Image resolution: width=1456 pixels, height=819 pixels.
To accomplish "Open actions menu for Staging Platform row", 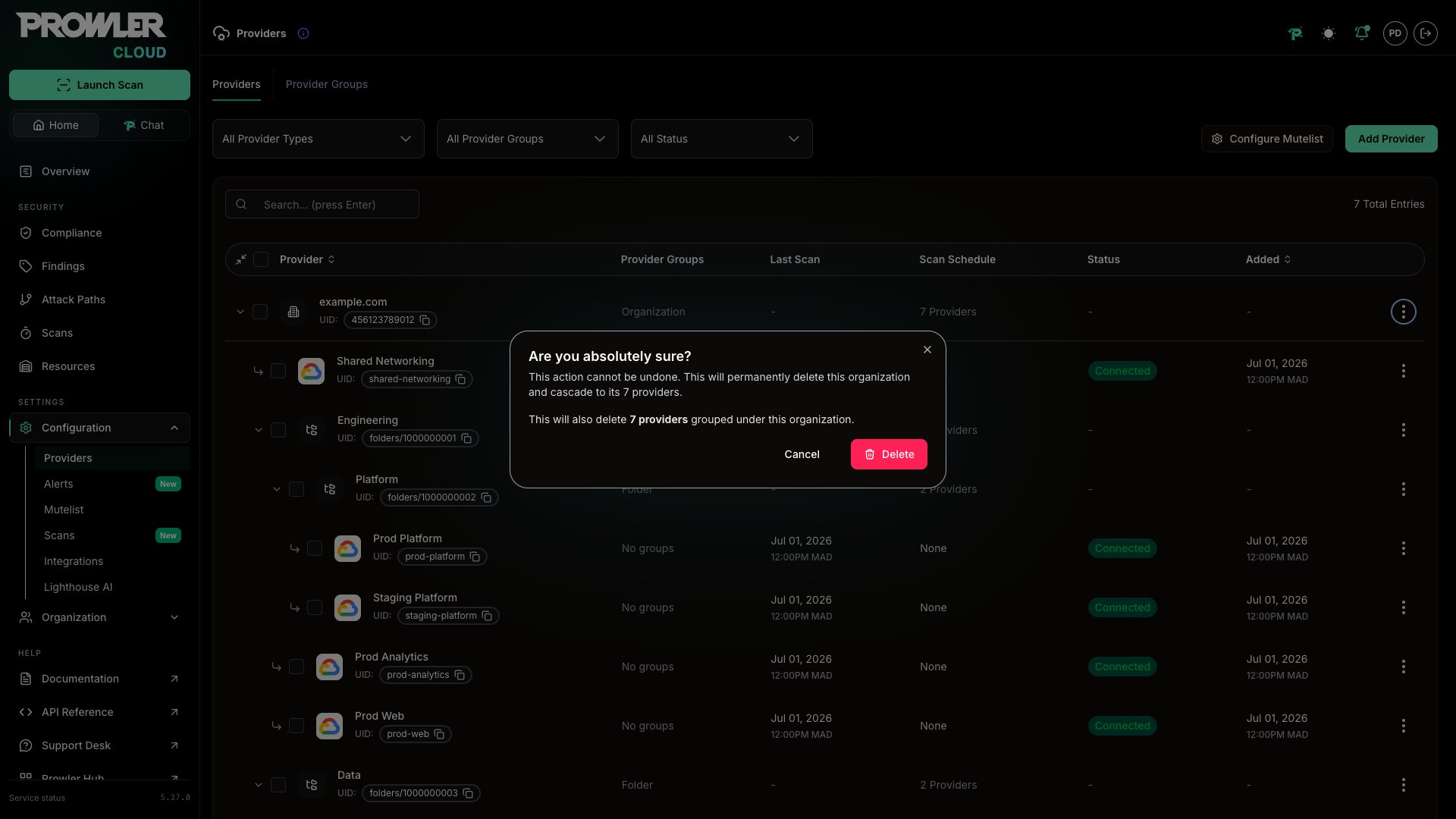I will click(x=1404, y=607).
